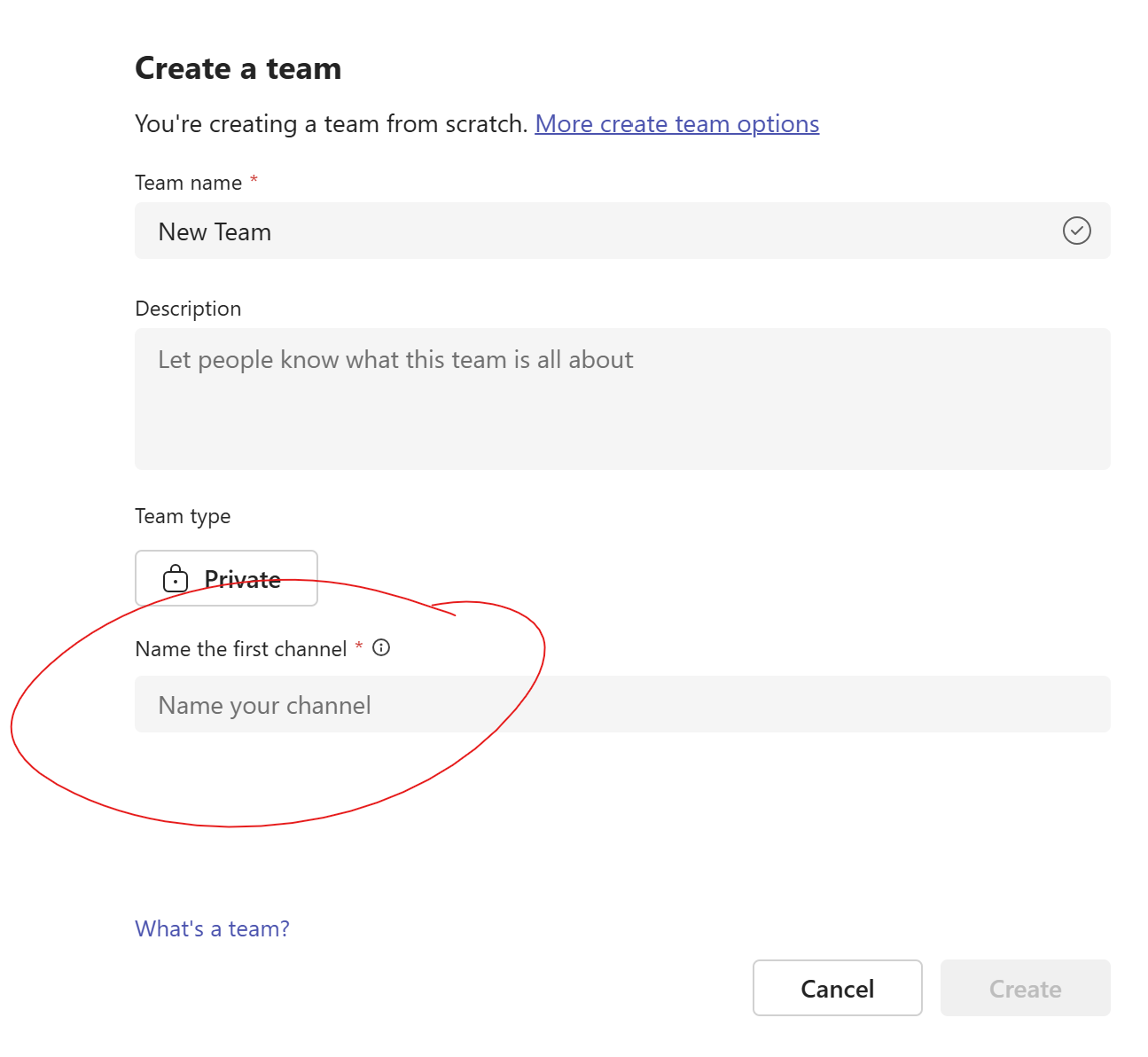
Task: Open the What's a team? link
Action: [x=212, y=928]
